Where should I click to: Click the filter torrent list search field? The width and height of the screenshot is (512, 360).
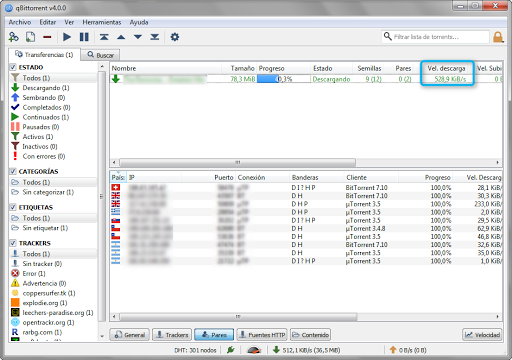pyautogui.click(x=435, y=37)
